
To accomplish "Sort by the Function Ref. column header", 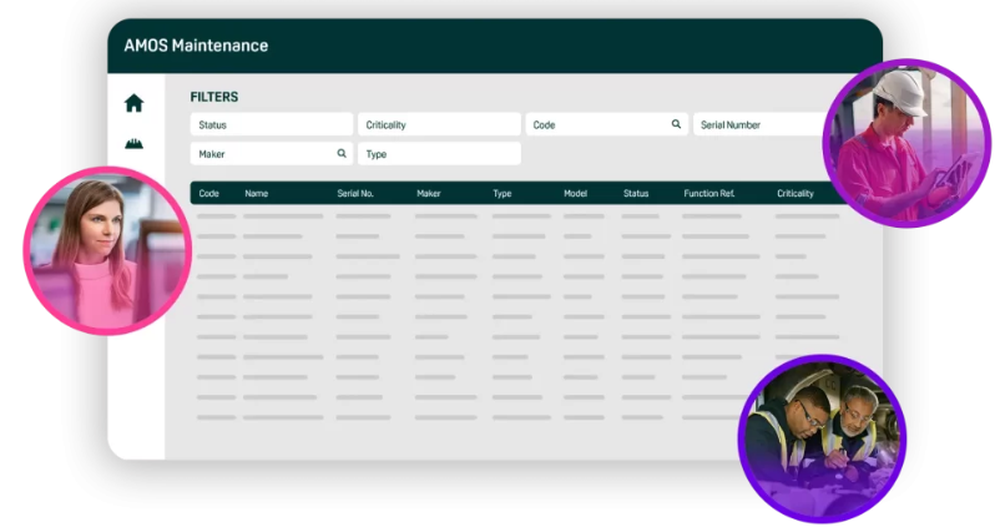I will click(x=709, y=193).
